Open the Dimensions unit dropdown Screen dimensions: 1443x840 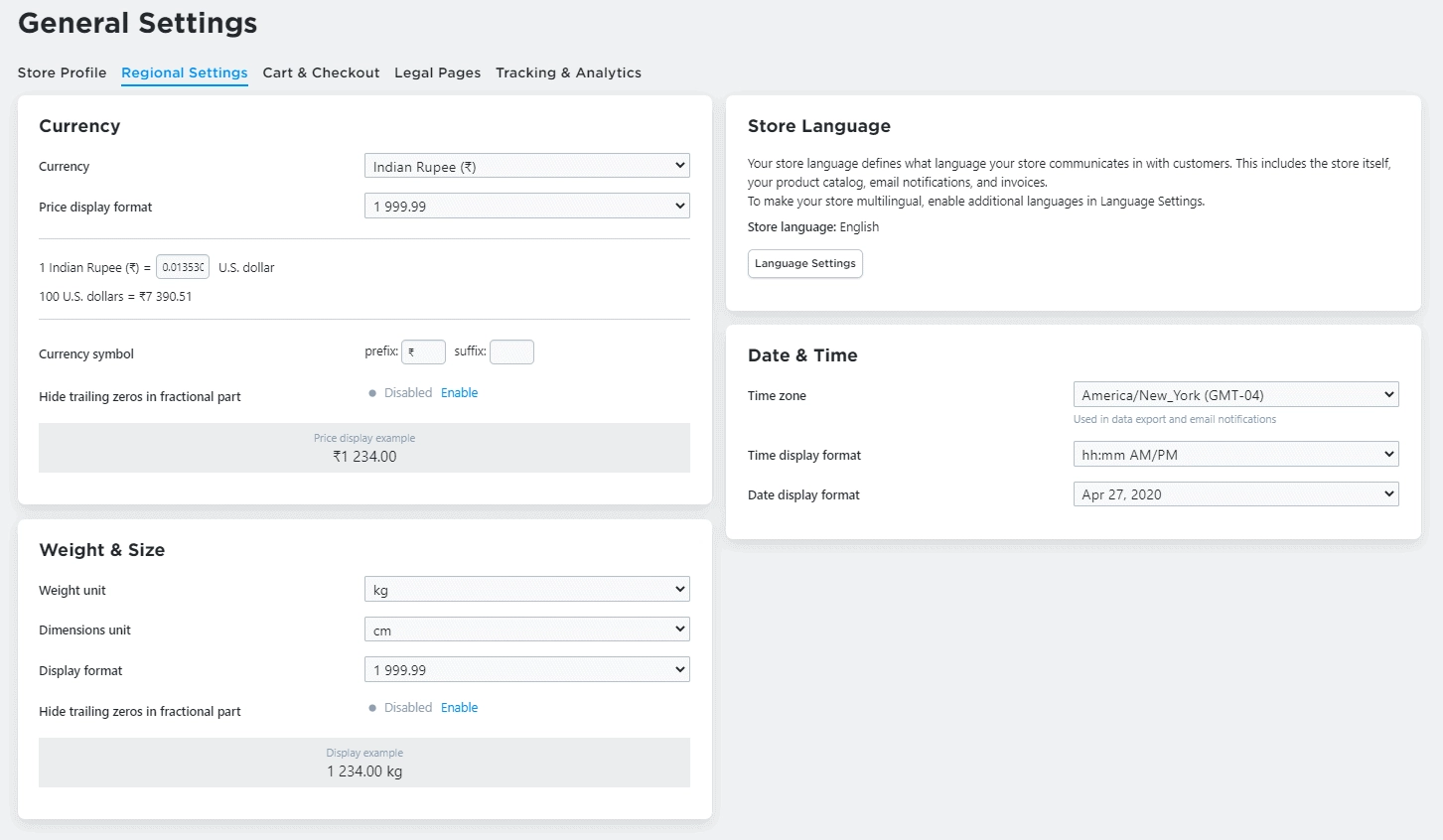click(x=526, y=629)
